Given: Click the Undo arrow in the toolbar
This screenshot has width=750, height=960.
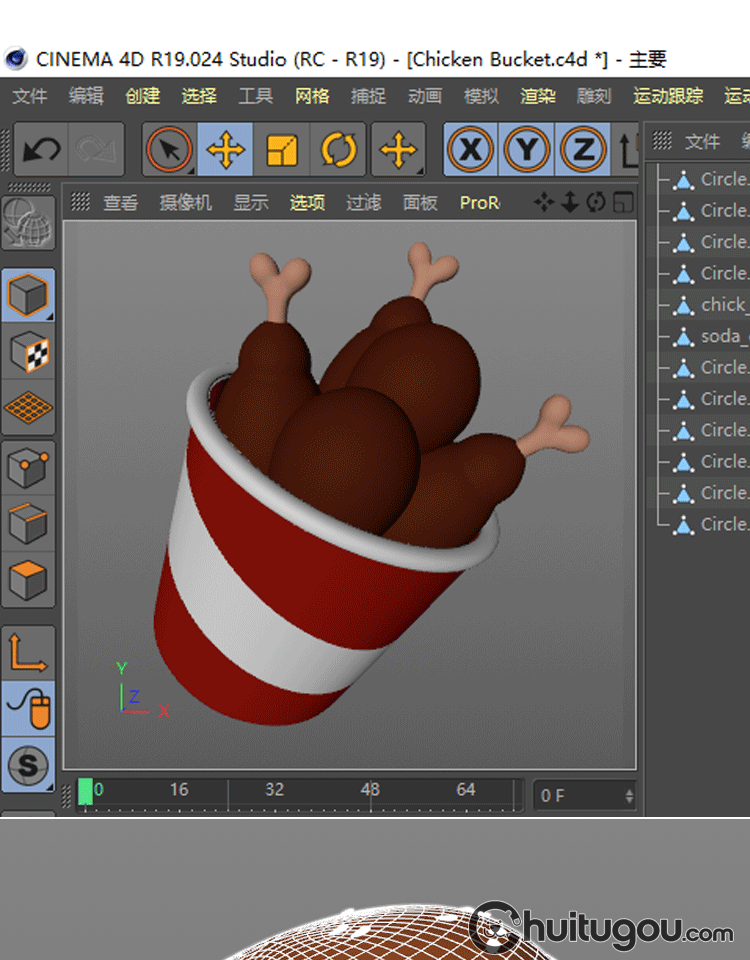Looking at the screenshot, I should (41, 151).
